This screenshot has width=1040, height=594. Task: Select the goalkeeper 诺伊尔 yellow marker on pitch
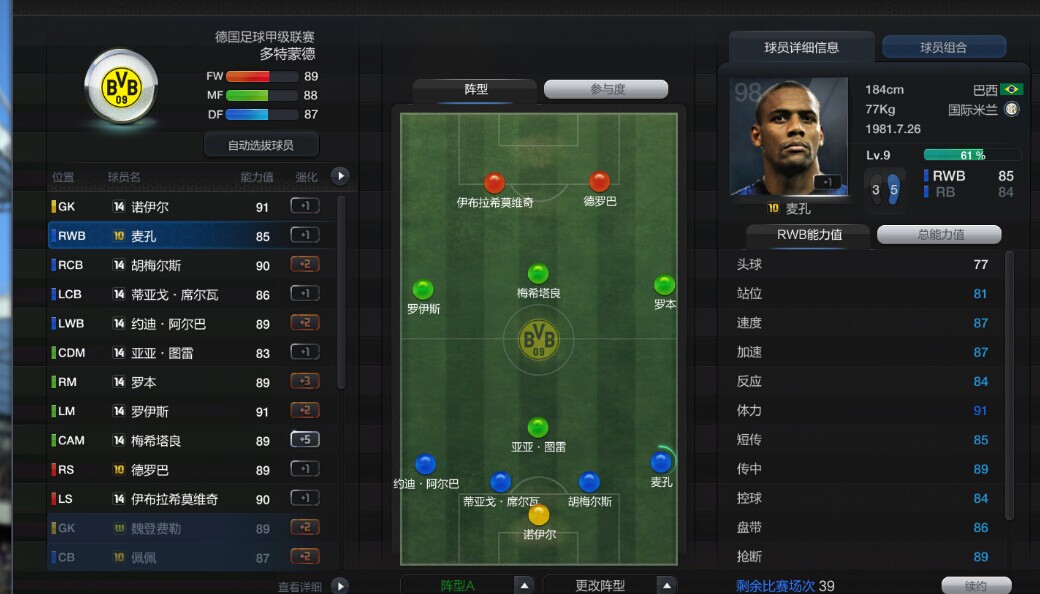coord(539,514)
